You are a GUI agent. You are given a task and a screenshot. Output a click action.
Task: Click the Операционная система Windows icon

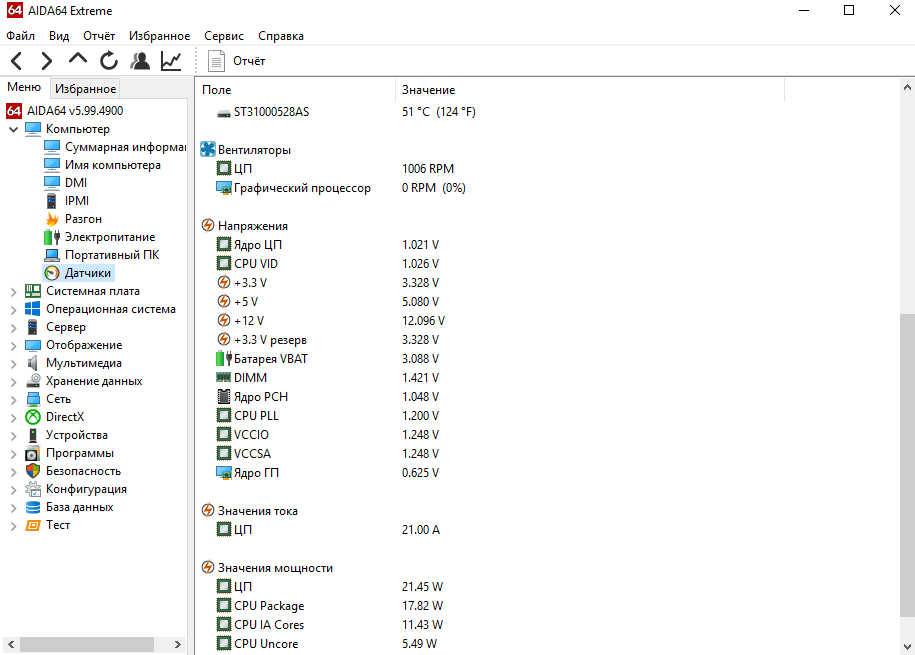coord(33,309)
